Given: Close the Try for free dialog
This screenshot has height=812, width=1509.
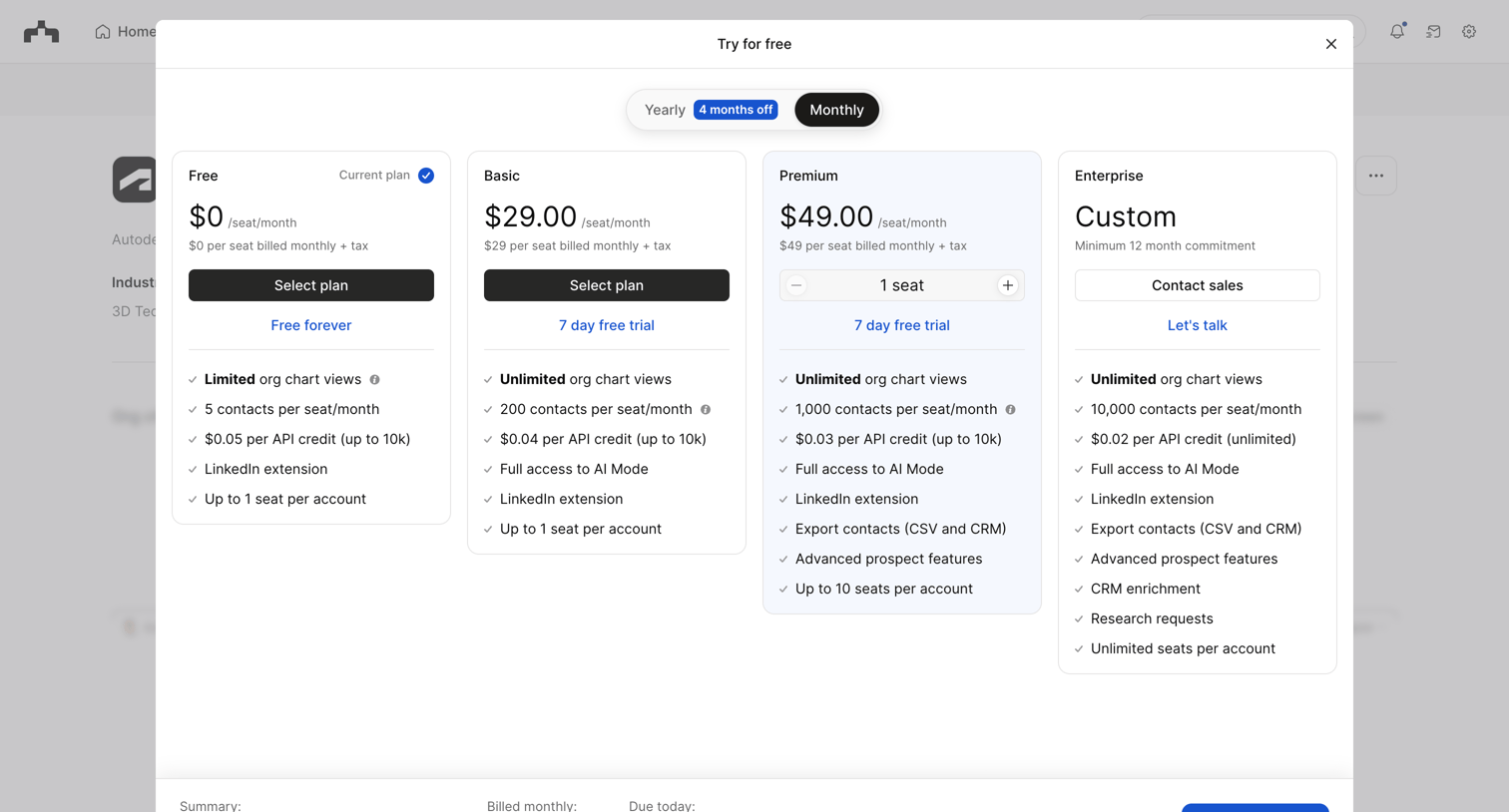Looking at the screenshot, I should pyautogui.click(x=1330, y=44).
